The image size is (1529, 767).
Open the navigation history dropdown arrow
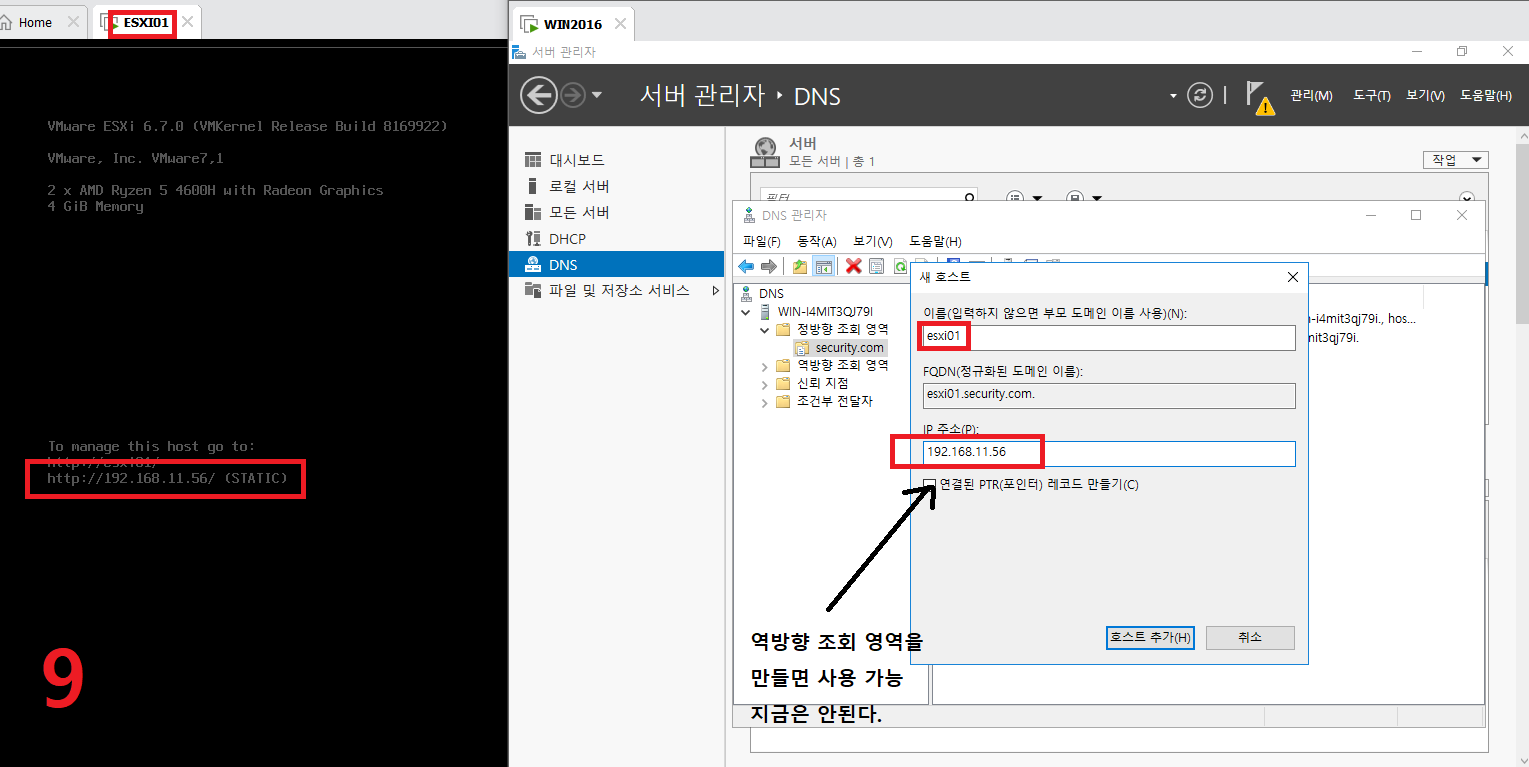pos(597,96)
